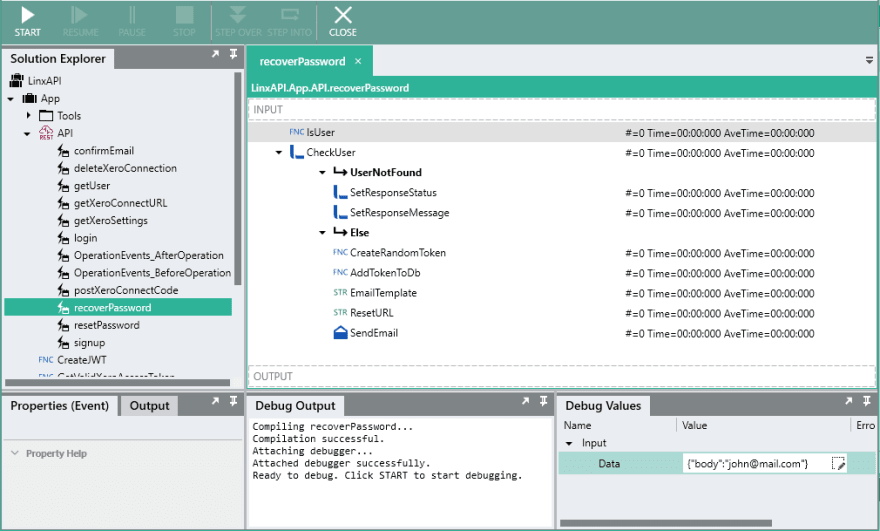The width and height of the screenshot is (880, 531).
Task: Click the SetResponseStatus icon
Action: (x=340, y=193)
